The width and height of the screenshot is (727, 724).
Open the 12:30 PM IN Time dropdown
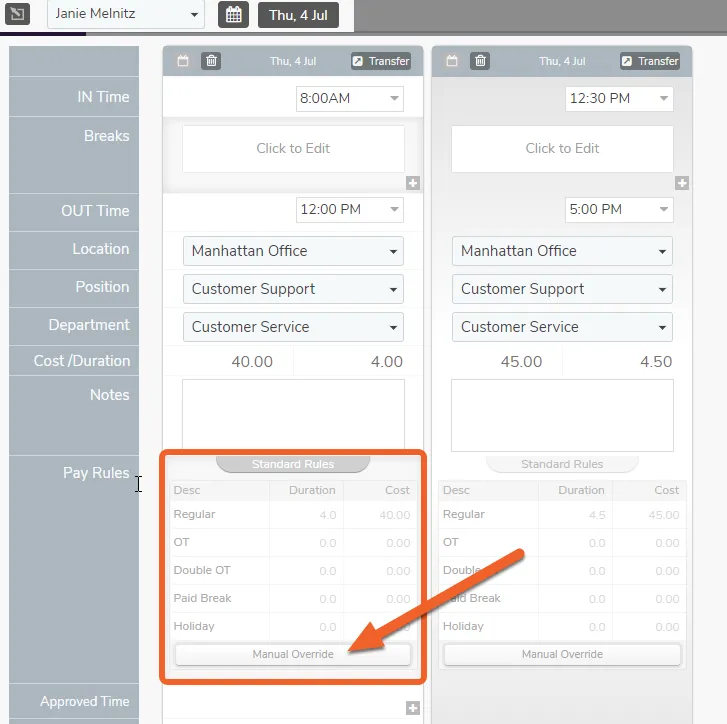[x=619, y=98]
